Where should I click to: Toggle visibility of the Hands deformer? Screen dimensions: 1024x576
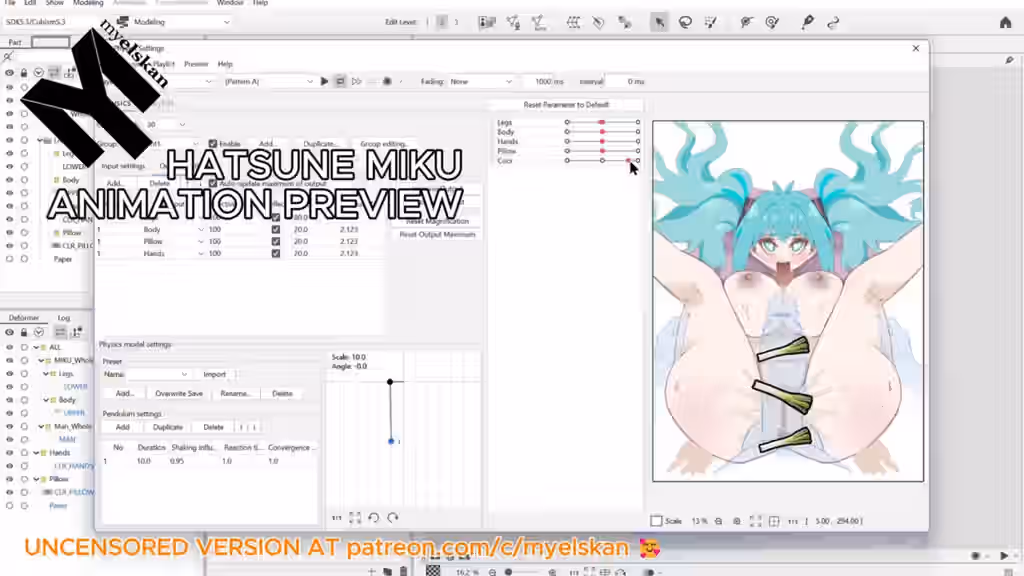(x=9, y=453)
